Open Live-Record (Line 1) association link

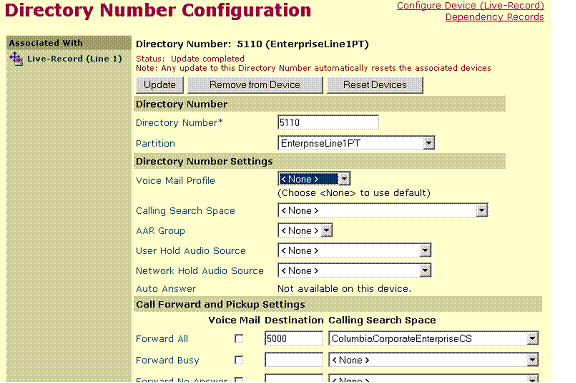(x=74, y=59)
